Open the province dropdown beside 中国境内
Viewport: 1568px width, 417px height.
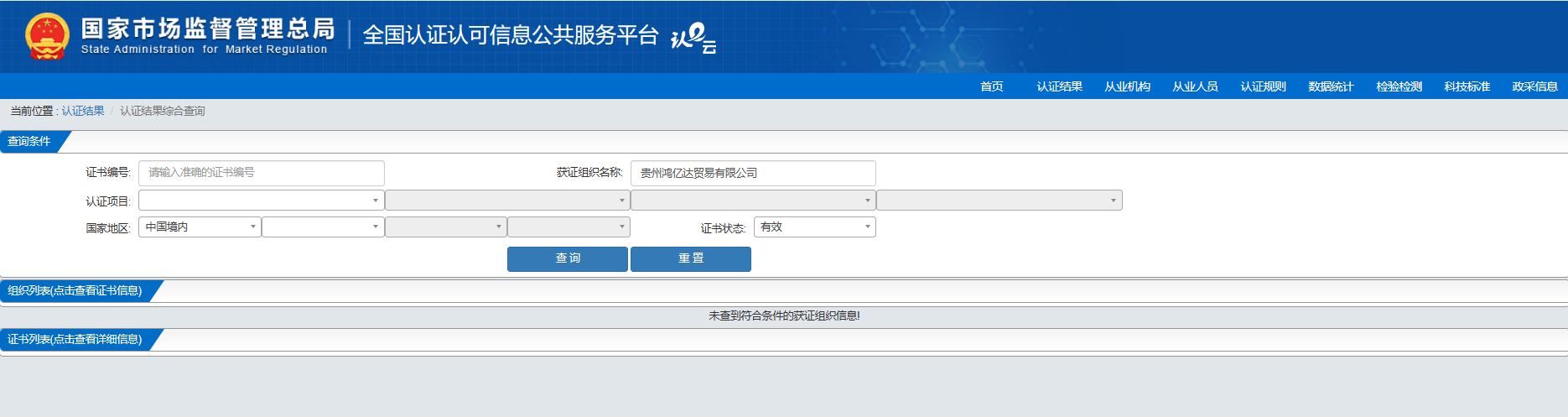[x=323, y=227]
